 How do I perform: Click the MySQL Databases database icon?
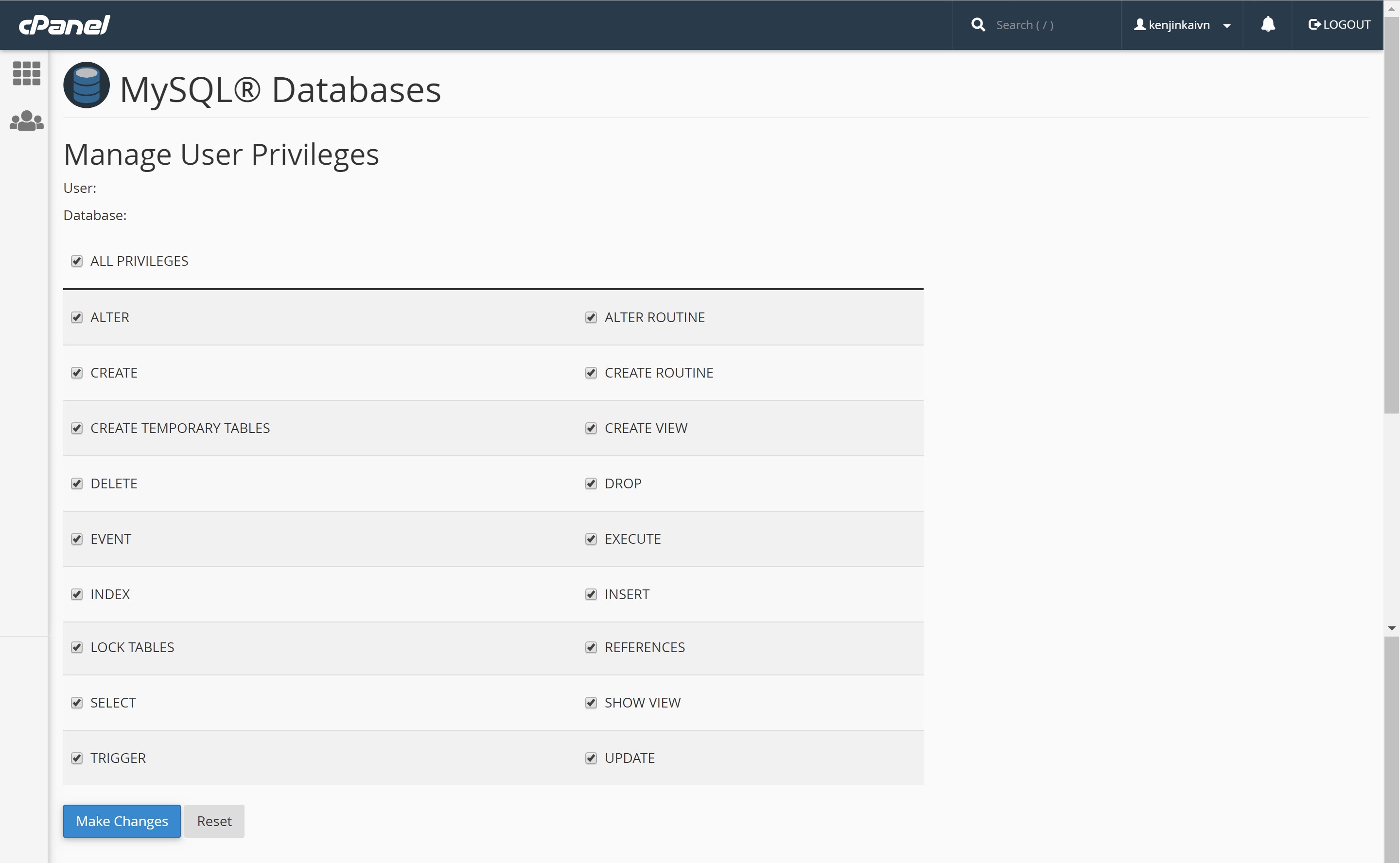tap(86, 85)
